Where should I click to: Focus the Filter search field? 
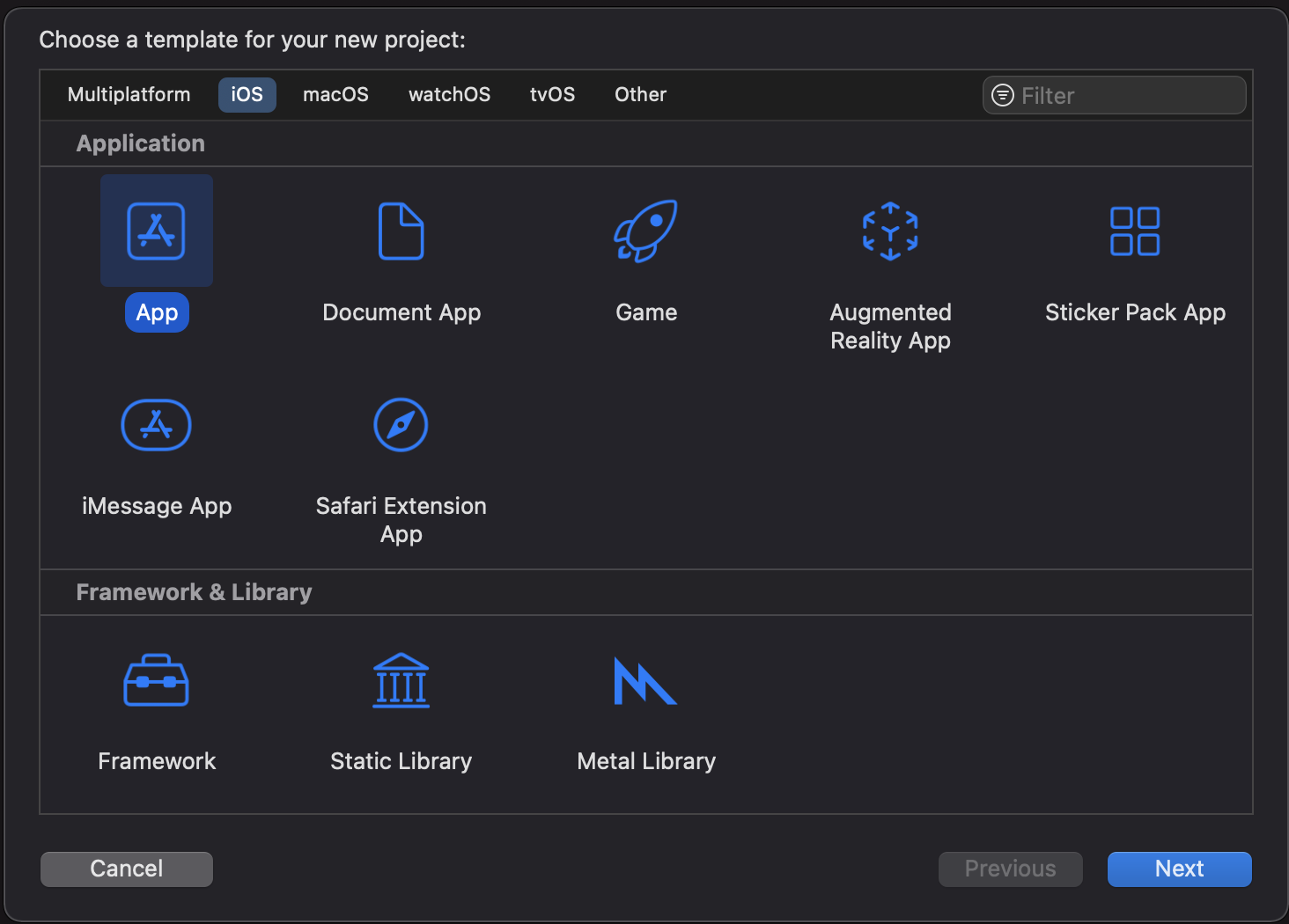[x=1115, y=95]
